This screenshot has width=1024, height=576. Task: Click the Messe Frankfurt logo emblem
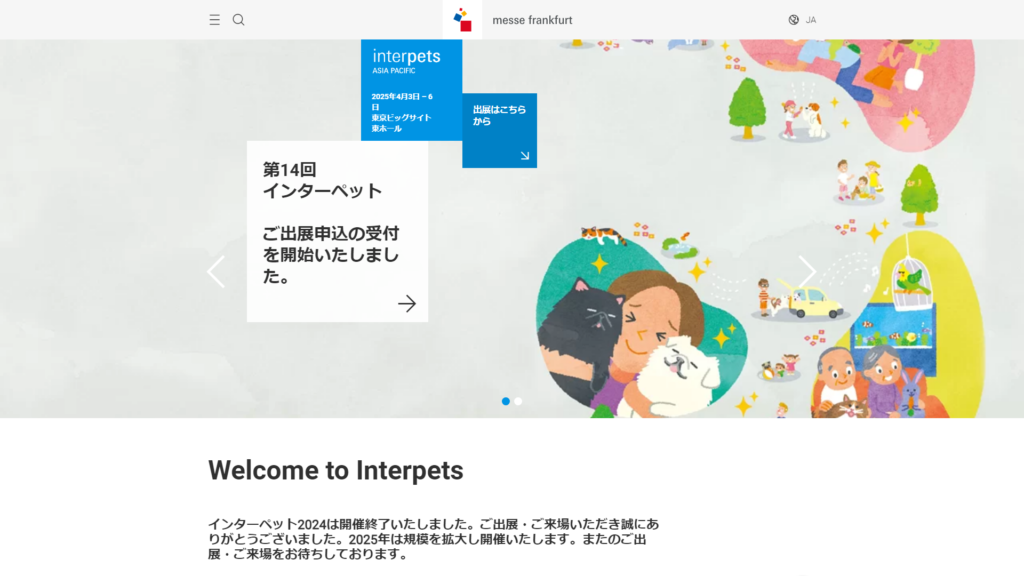point(462,20)
